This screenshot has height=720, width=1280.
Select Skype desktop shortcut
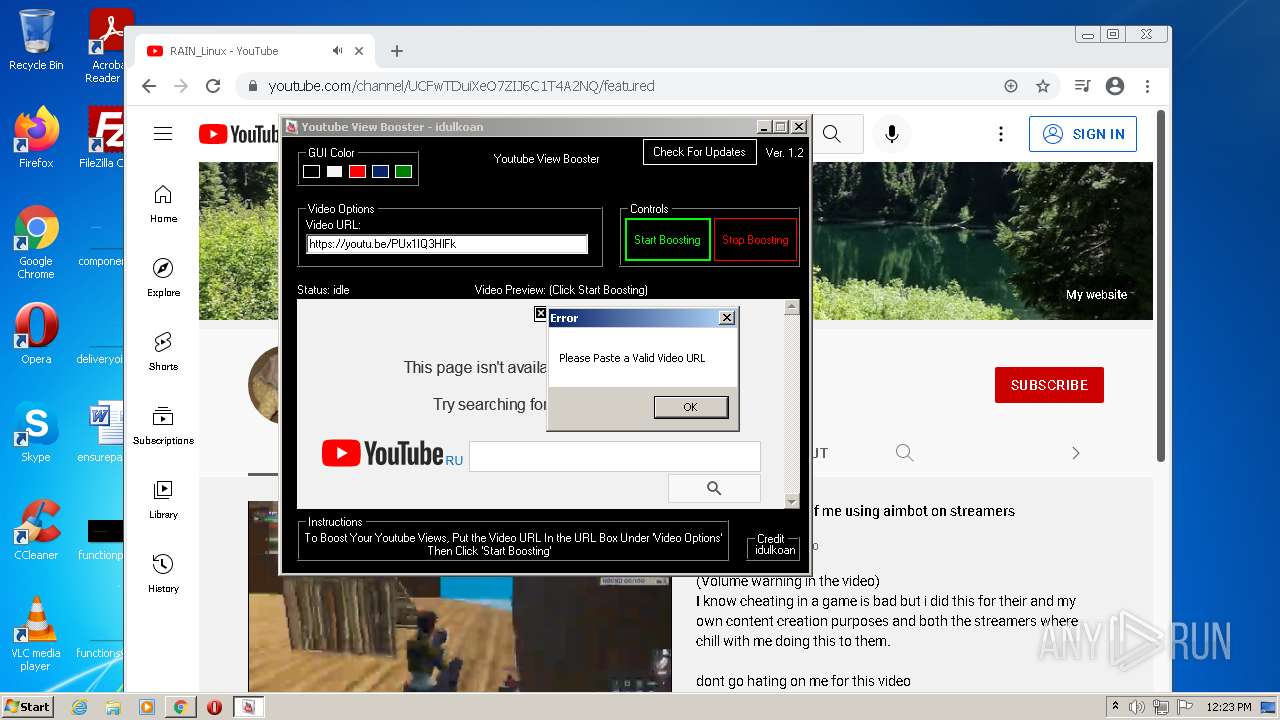coord(36,432)
